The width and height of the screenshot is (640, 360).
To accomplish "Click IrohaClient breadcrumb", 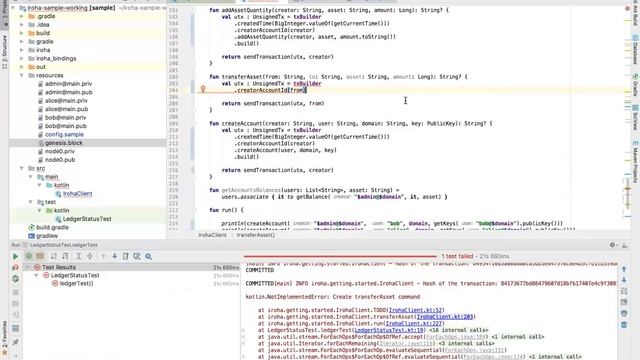I will click(x=212, y=235).
